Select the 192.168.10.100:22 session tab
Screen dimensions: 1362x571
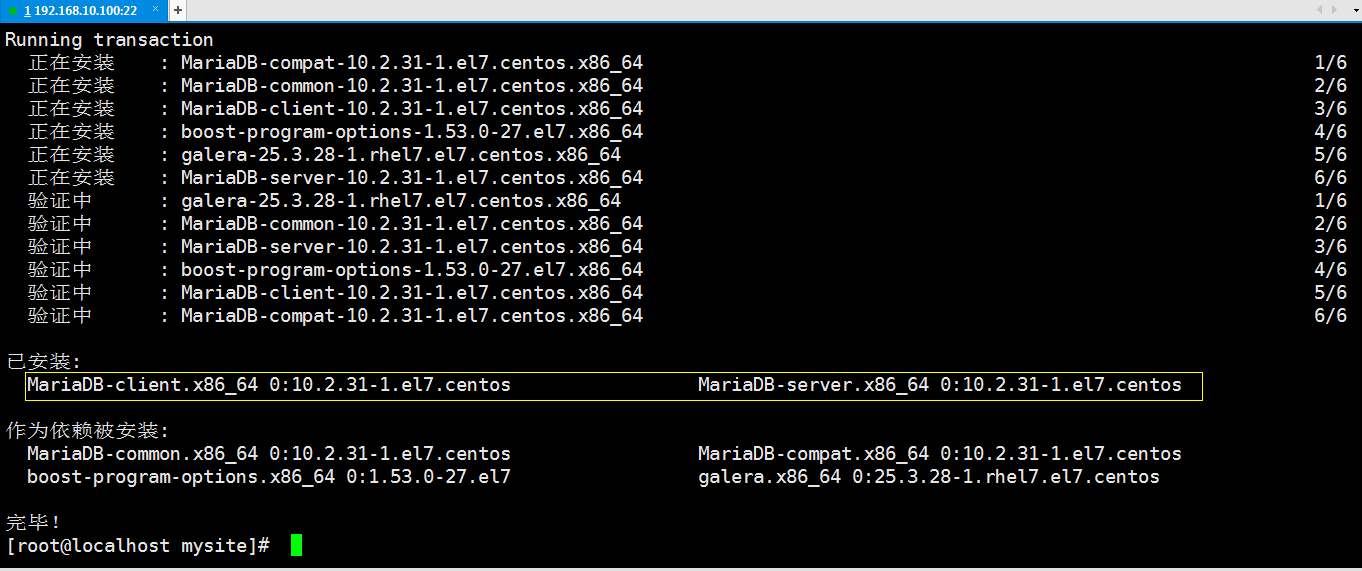pyautogui.click(x=84, y=10)
